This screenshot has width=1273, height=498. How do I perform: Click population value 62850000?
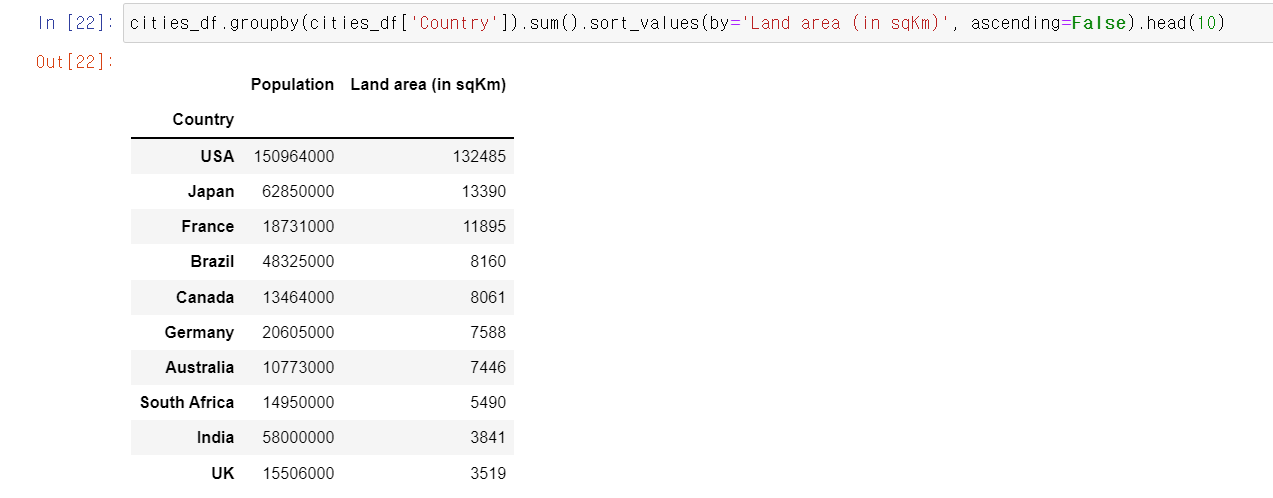point(298,192)
